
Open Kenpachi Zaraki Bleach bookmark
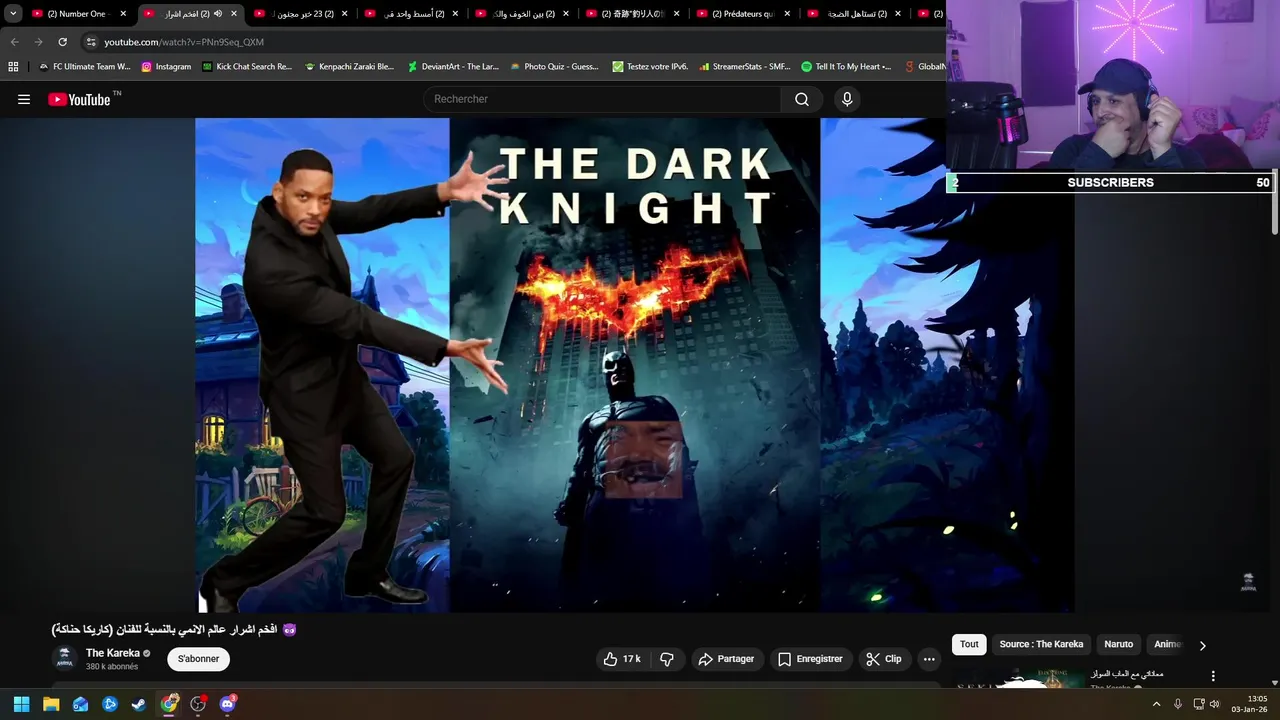tap(349, 67)
